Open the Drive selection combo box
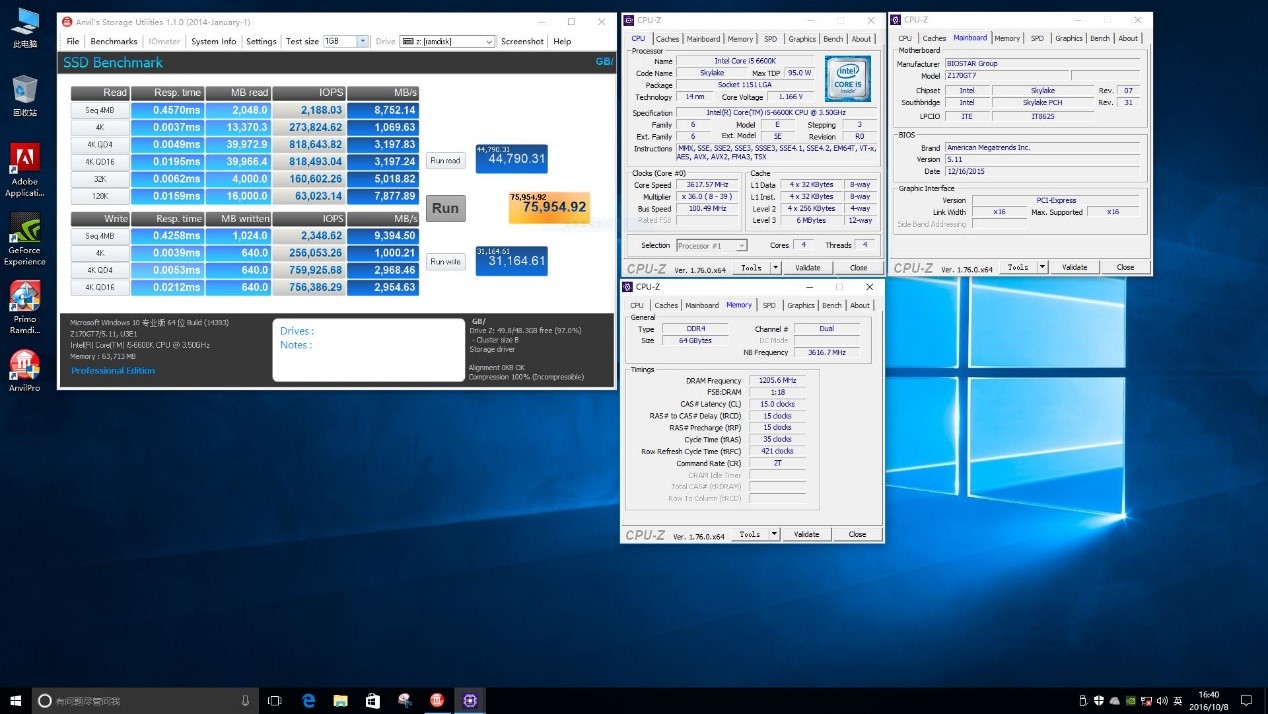This screenshot has width=1268, height=714. coord(447,41)
